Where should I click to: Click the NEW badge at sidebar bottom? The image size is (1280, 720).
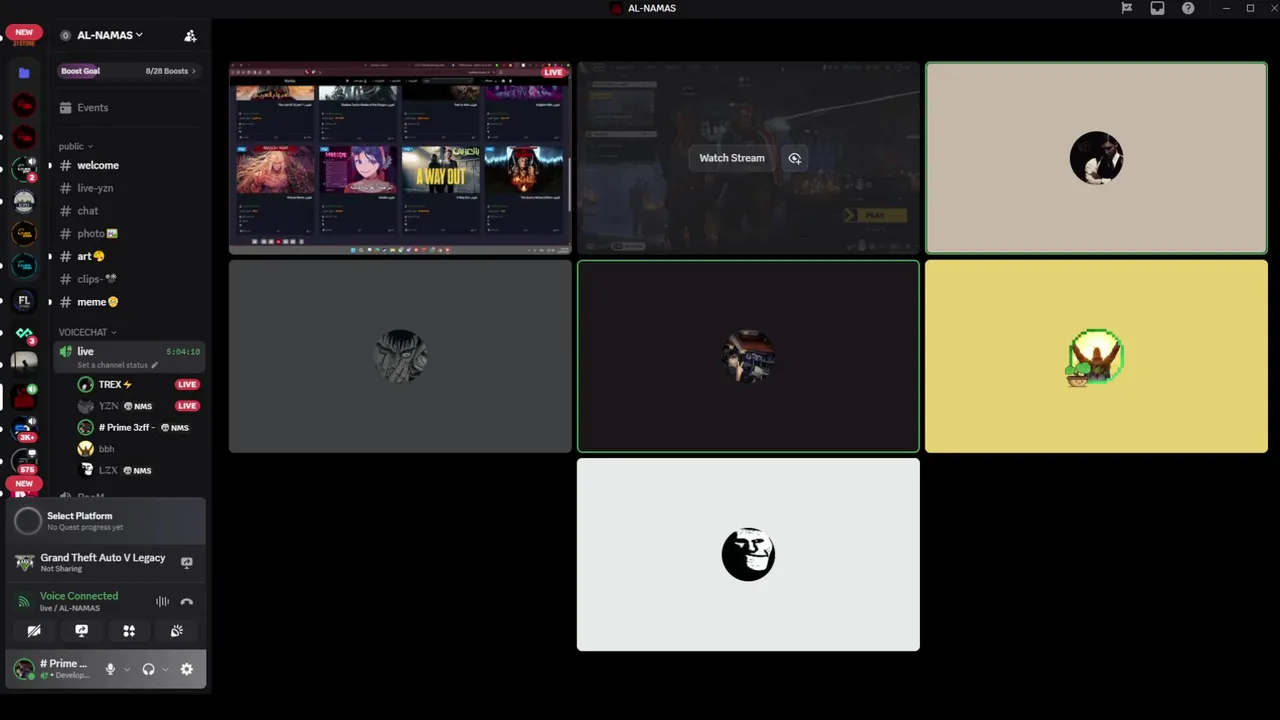coord(24,484)
